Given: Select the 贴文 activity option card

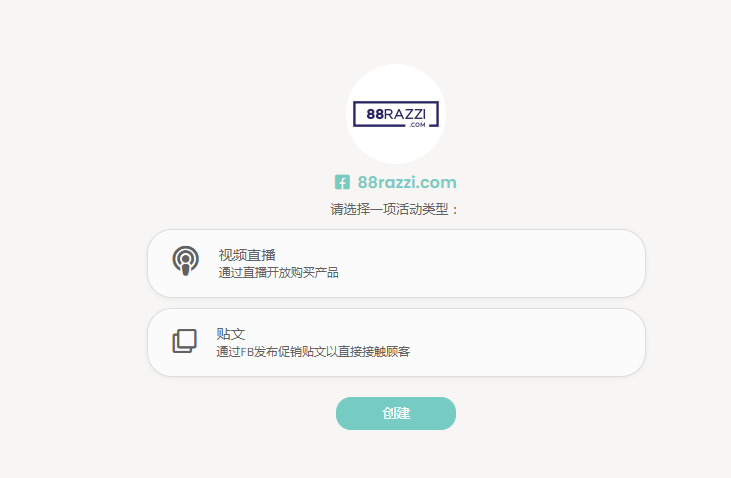Looking at the screenshot, I should pyautogui.click(x=396, y=342).
